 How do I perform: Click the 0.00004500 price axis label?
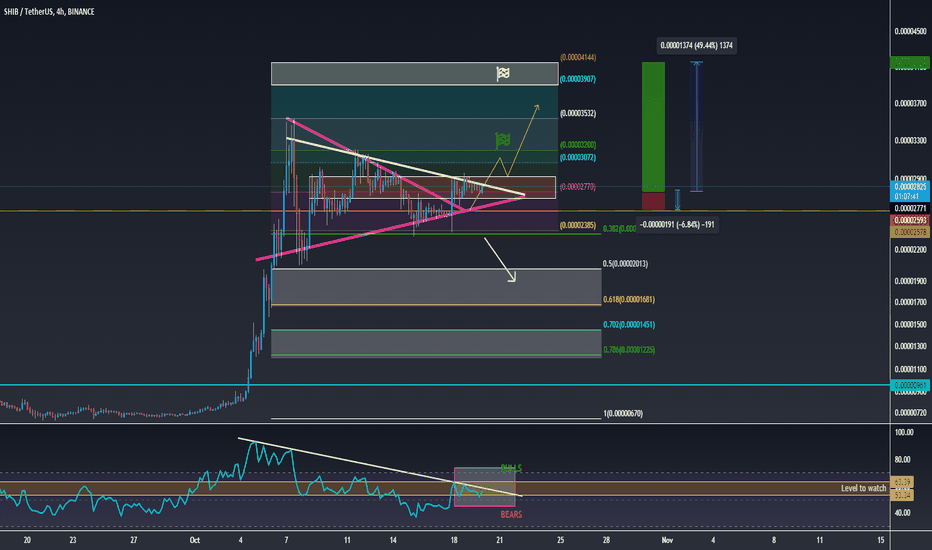(911, 31)
